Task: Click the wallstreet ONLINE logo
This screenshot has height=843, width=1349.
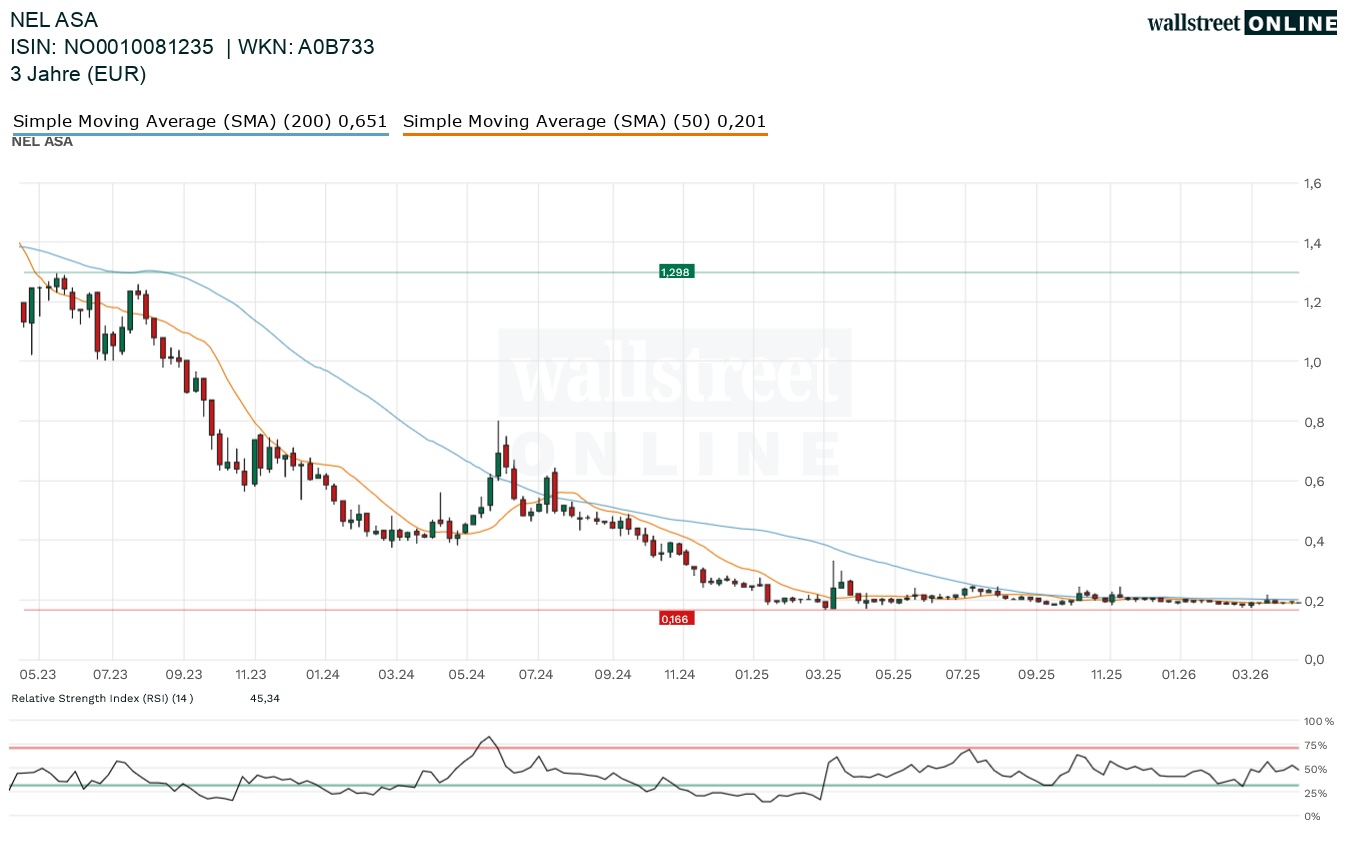Action: (1241, 23)
